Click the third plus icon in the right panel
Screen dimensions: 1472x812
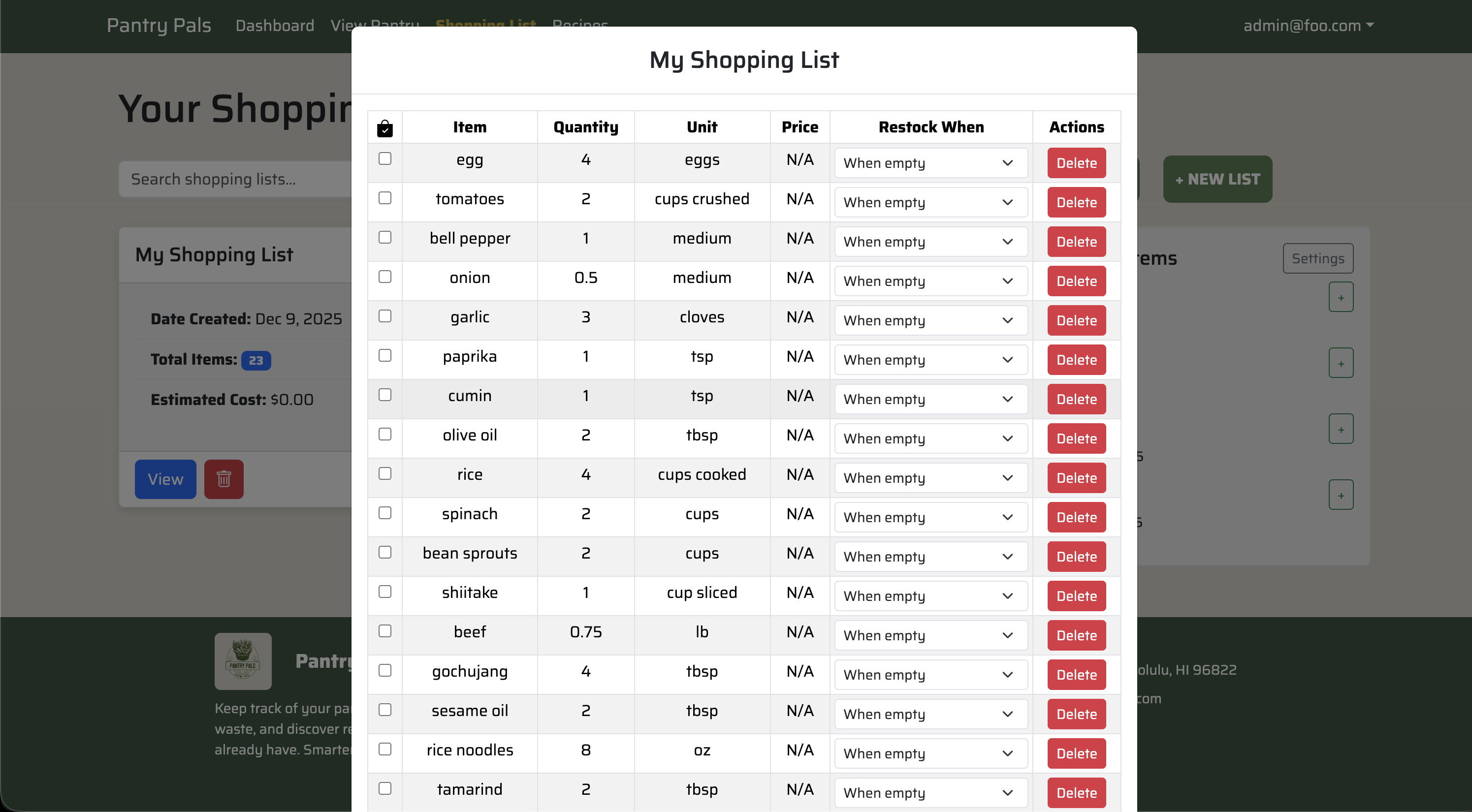click(x=1341, y=428)
